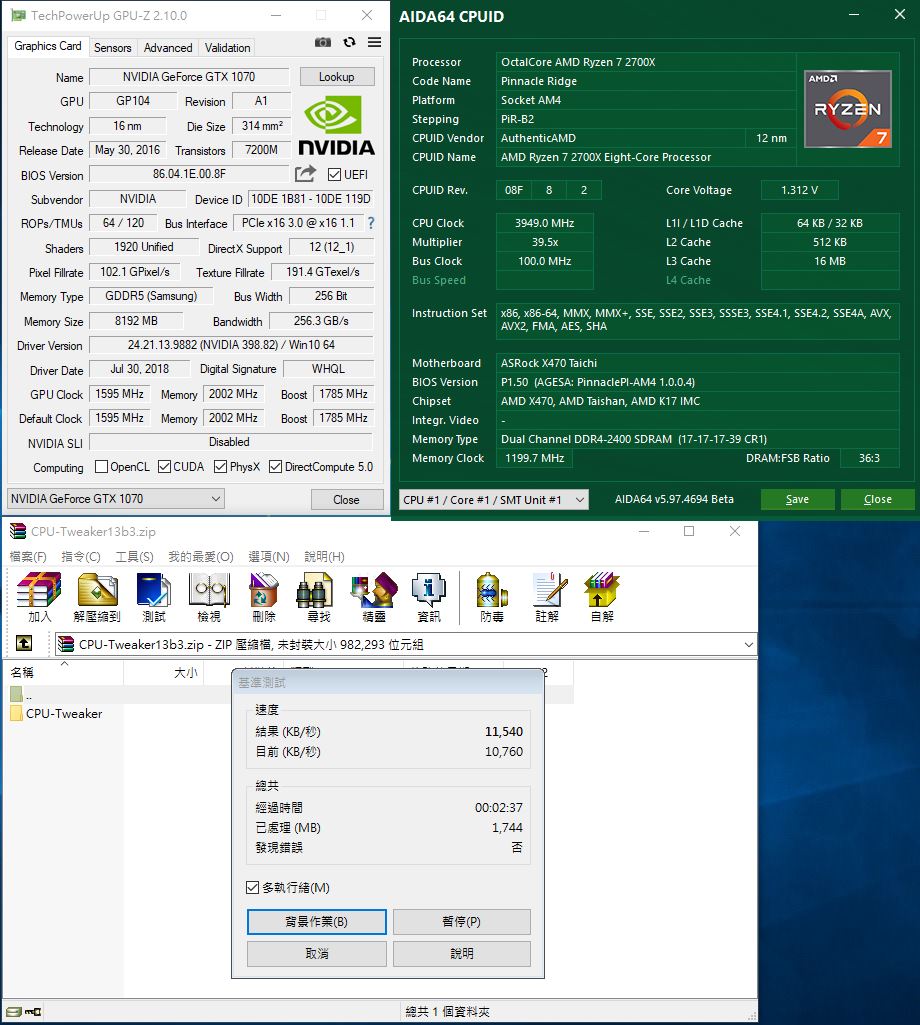The height and width of the screenshot is (1025, 920).
Task: Click the Lookup button in GPU-Z
Action: tap(339, 76)
